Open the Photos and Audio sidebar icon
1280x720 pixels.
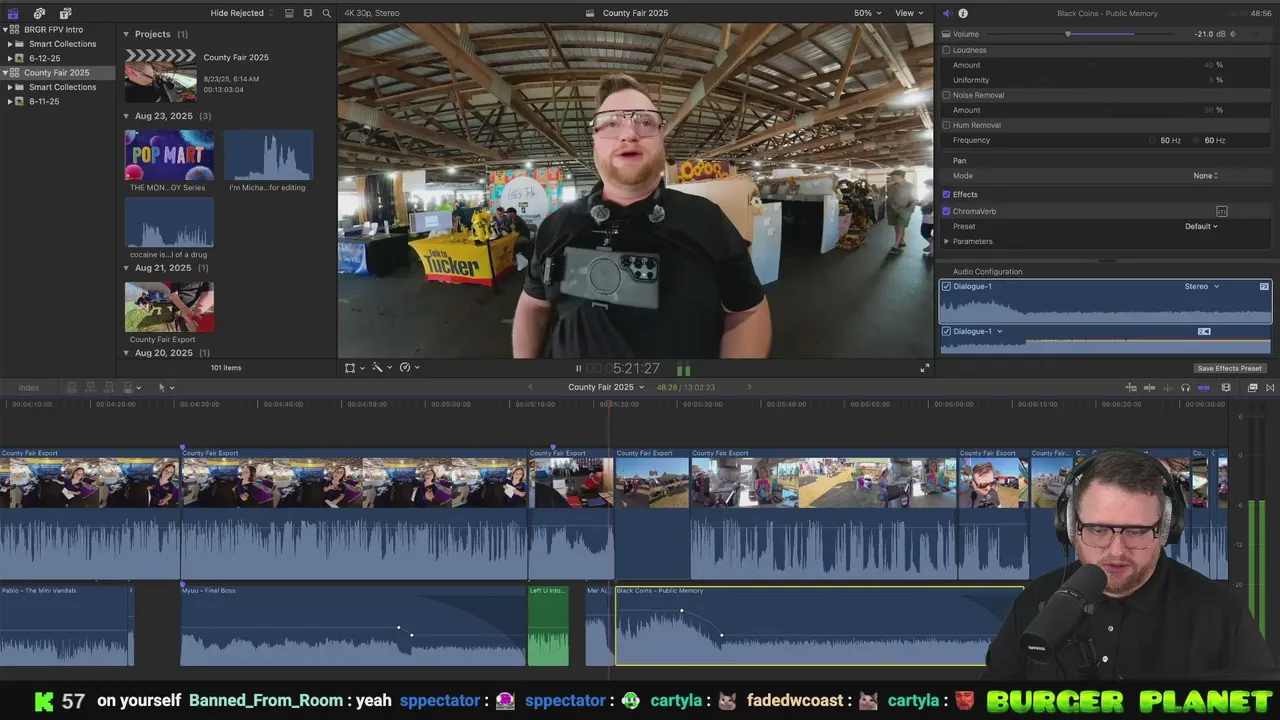coord(39,13)
